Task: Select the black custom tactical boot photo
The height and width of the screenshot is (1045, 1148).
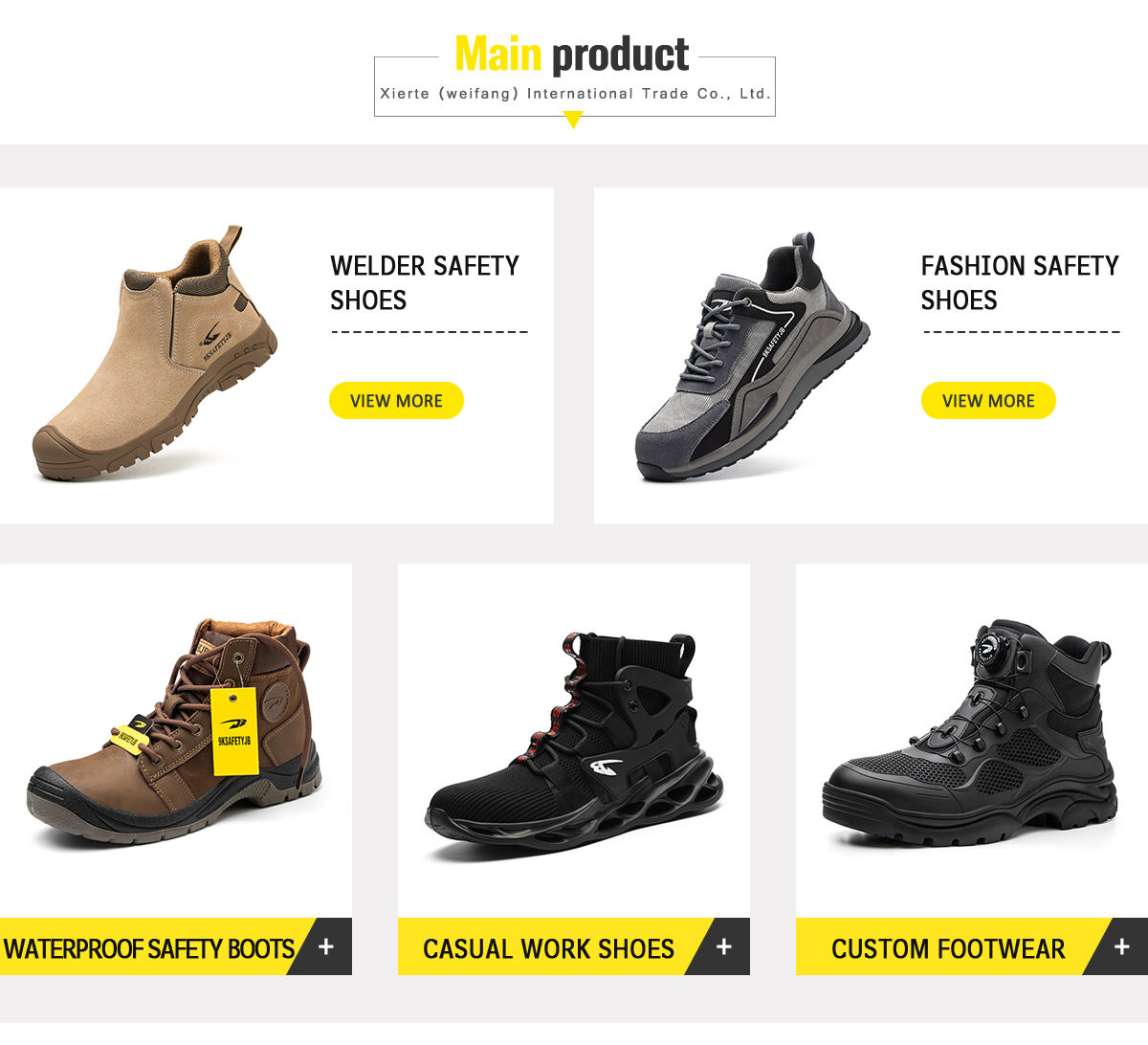Action: [x=969, y=732]
